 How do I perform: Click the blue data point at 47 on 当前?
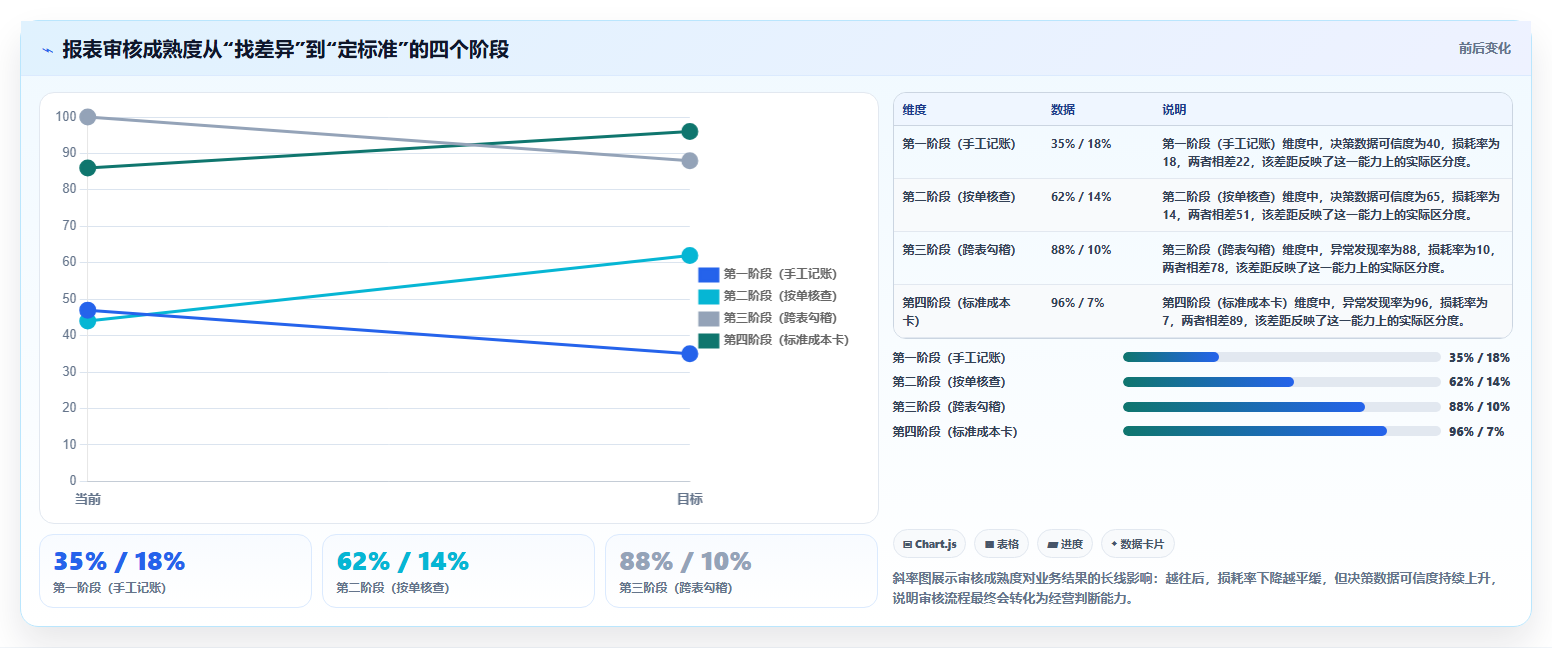pos(88,310)
